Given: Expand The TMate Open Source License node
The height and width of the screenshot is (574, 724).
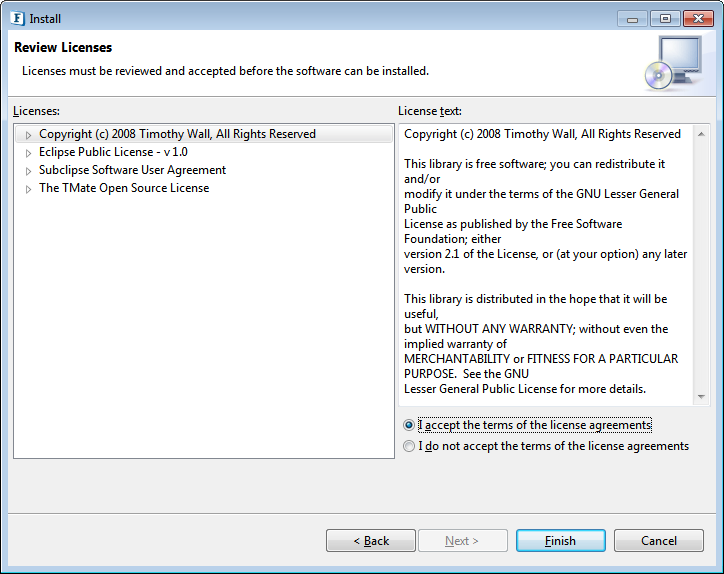Looking at the screenshot, I should [x=28, y=189].
